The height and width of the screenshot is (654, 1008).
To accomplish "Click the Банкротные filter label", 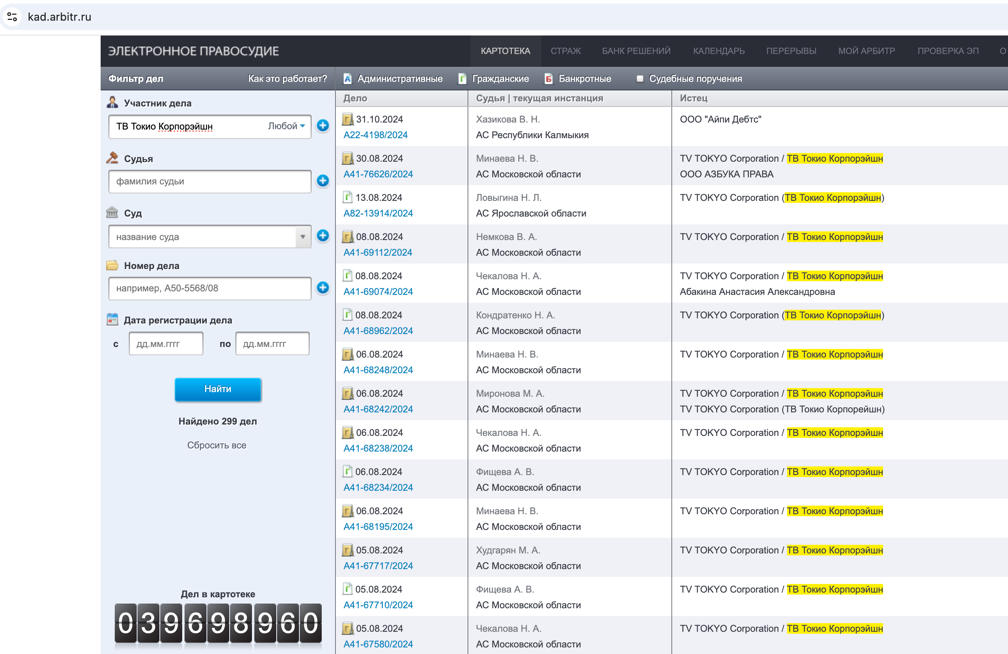I will click(585, 78).
